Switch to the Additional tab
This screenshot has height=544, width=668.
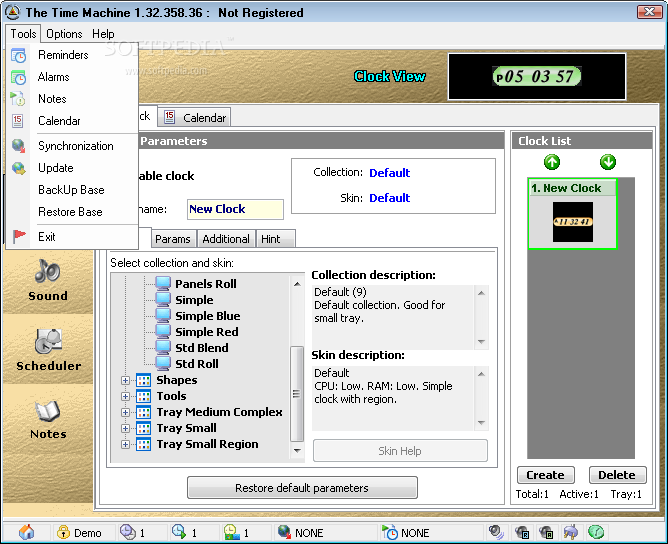226,239
